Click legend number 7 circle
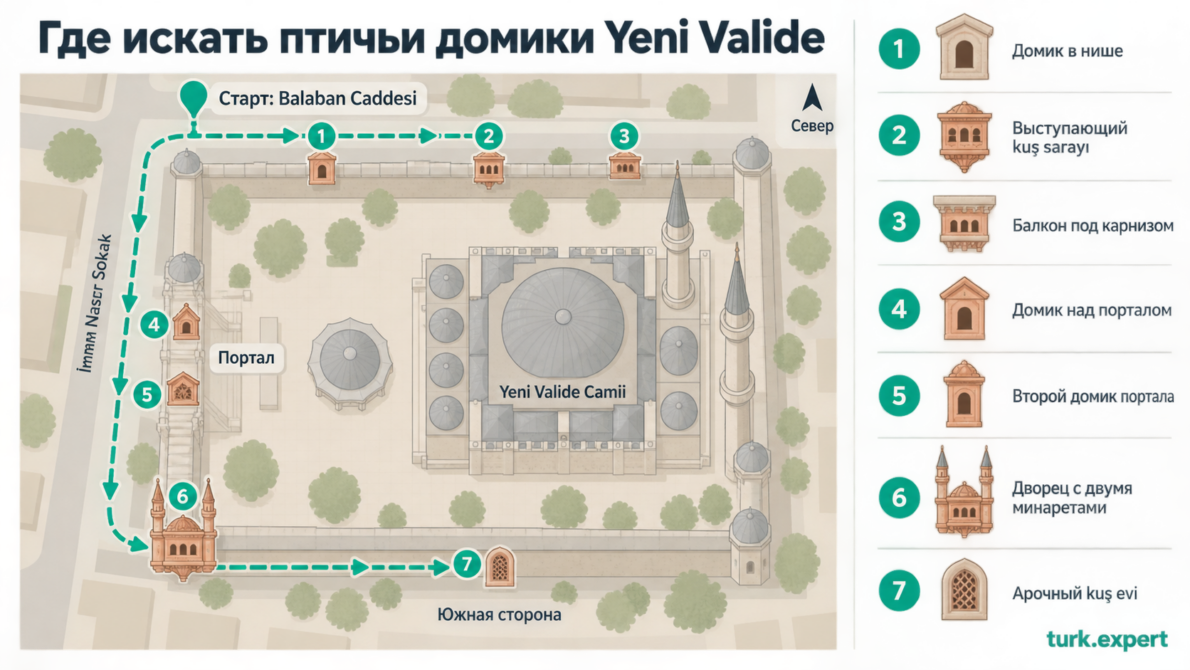 (x=899, y=591)
